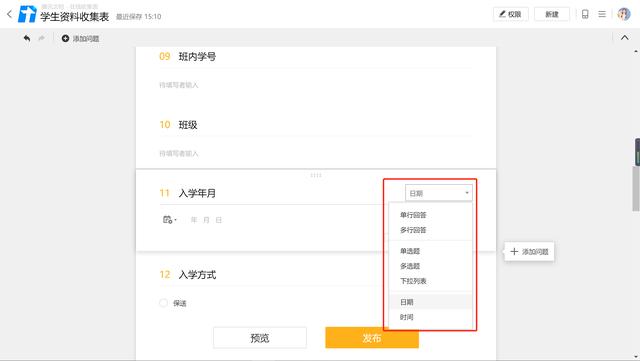Click the mobile preview phone icon

[585, 14]
